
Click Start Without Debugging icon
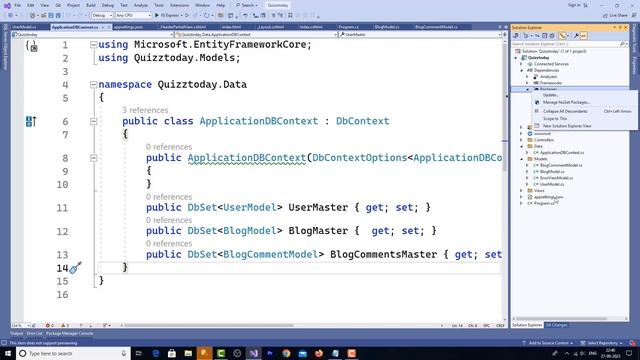point(187,16)
